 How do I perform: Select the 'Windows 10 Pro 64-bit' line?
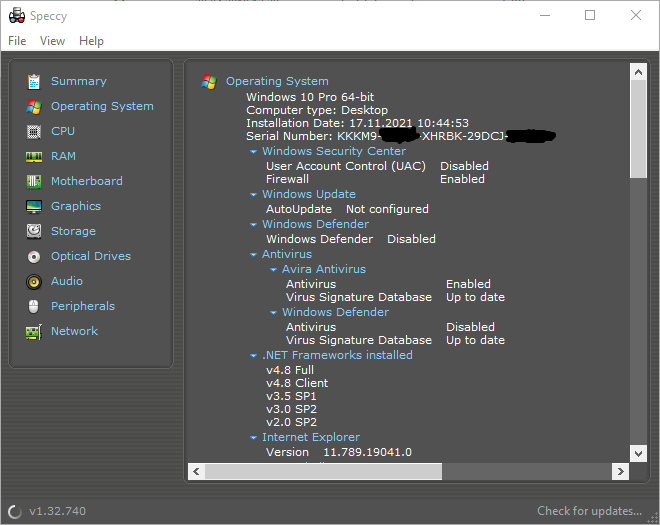point(310,97)
